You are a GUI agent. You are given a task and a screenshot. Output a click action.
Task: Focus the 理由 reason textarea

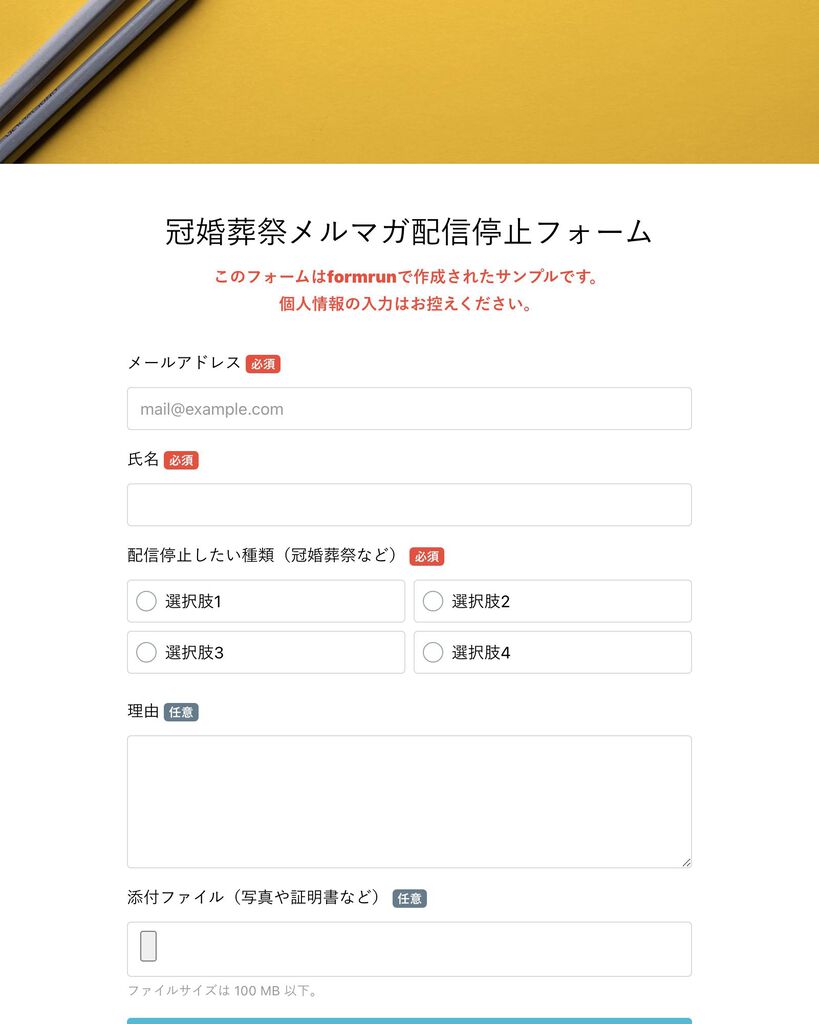[409, 801]
